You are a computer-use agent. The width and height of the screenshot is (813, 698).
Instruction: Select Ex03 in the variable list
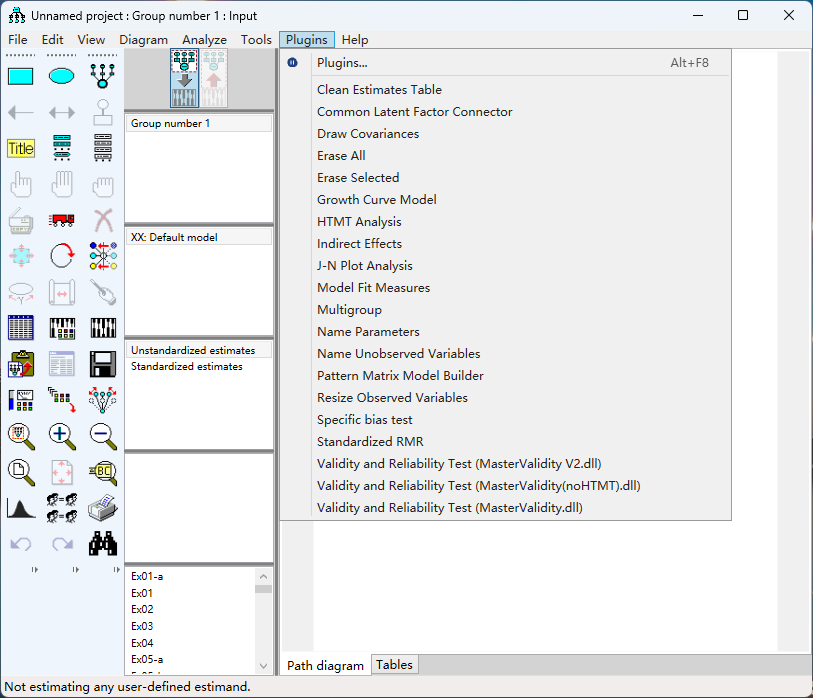tap(142, 626)
